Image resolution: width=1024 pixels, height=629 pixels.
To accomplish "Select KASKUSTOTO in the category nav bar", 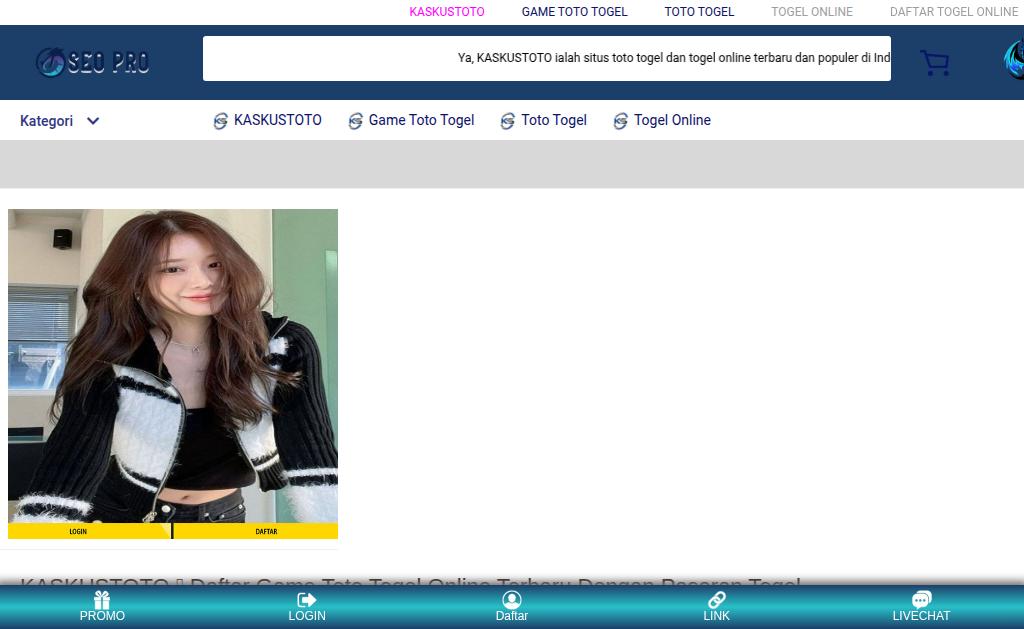I will pos(278,120).
